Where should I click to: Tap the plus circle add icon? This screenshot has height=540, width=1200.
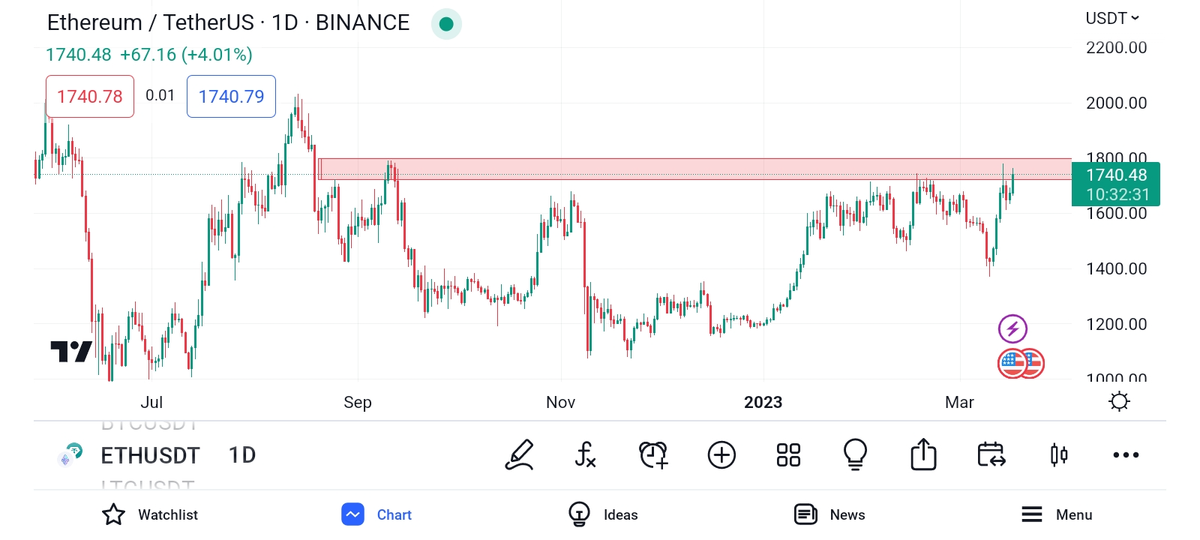721,455
